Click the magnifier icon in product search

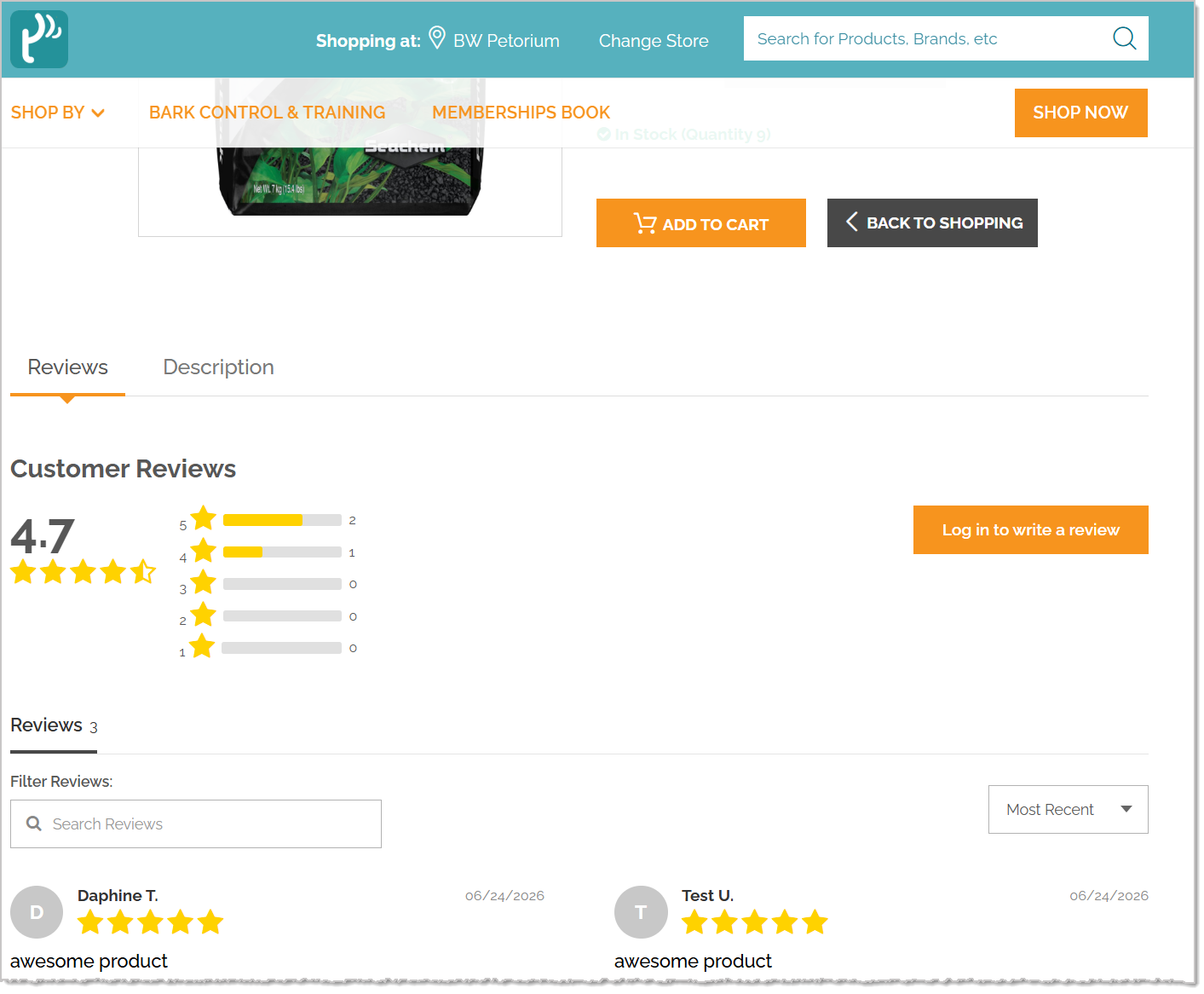click(x=1125, y=38)
